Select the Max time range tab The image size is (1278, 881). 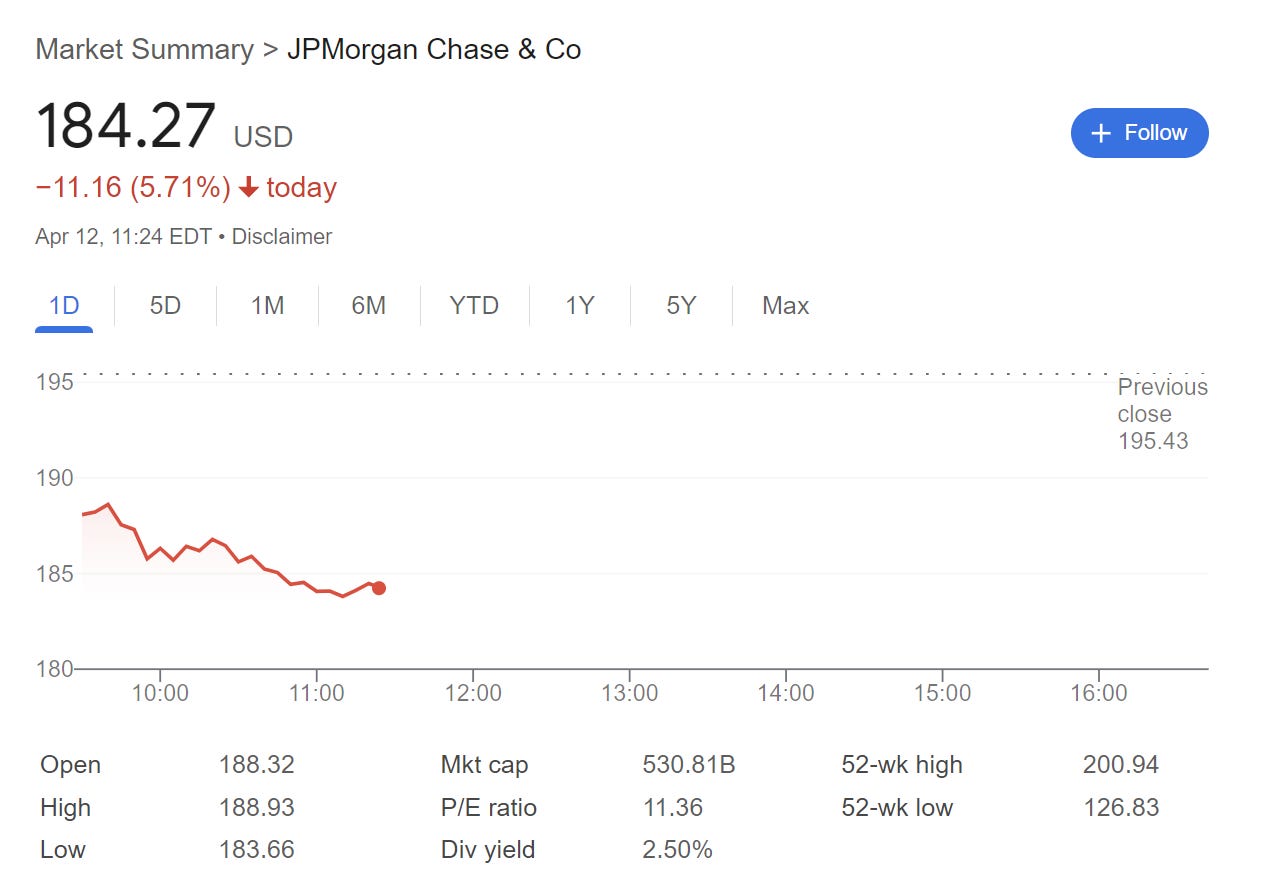pos(785,305)
